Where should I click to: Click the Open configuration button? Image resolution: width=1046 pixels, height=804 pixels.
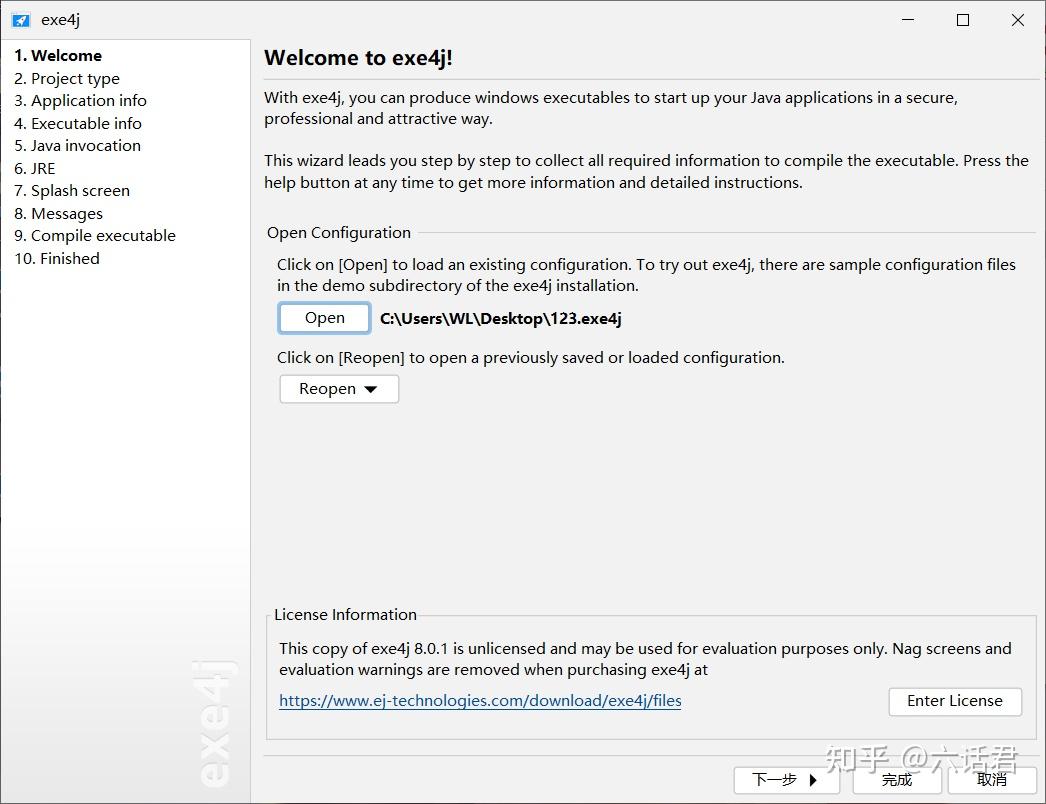click(324, 318)
